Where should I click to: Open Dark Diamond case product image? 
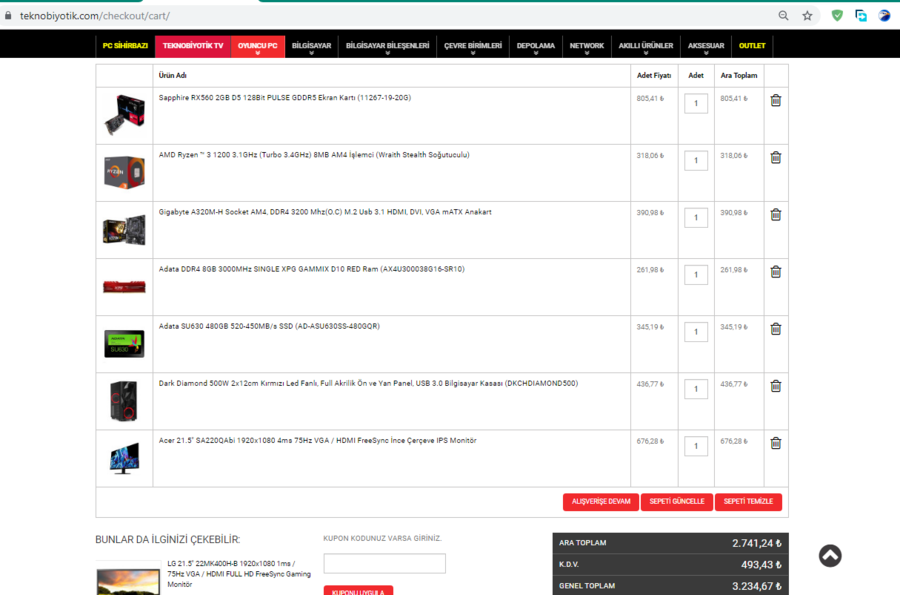[124, 400]
